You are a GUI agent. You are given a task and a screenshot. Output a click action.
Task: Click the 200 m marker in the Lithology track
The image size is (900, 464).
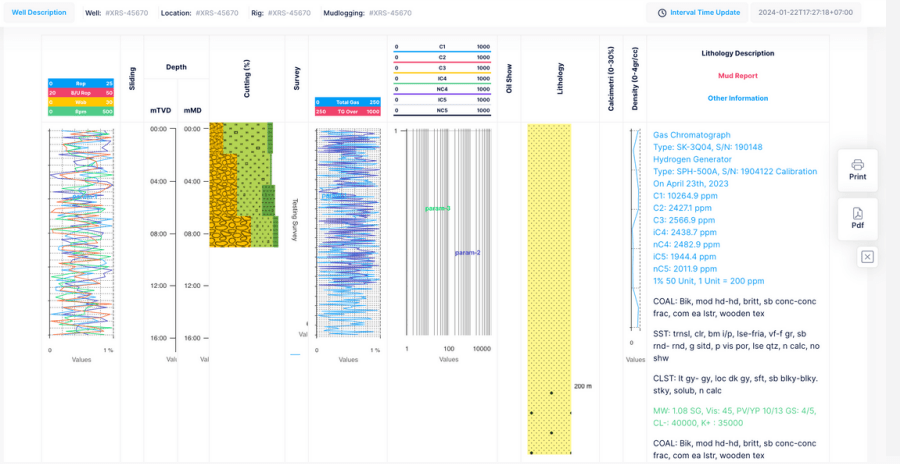pos(583,386)
